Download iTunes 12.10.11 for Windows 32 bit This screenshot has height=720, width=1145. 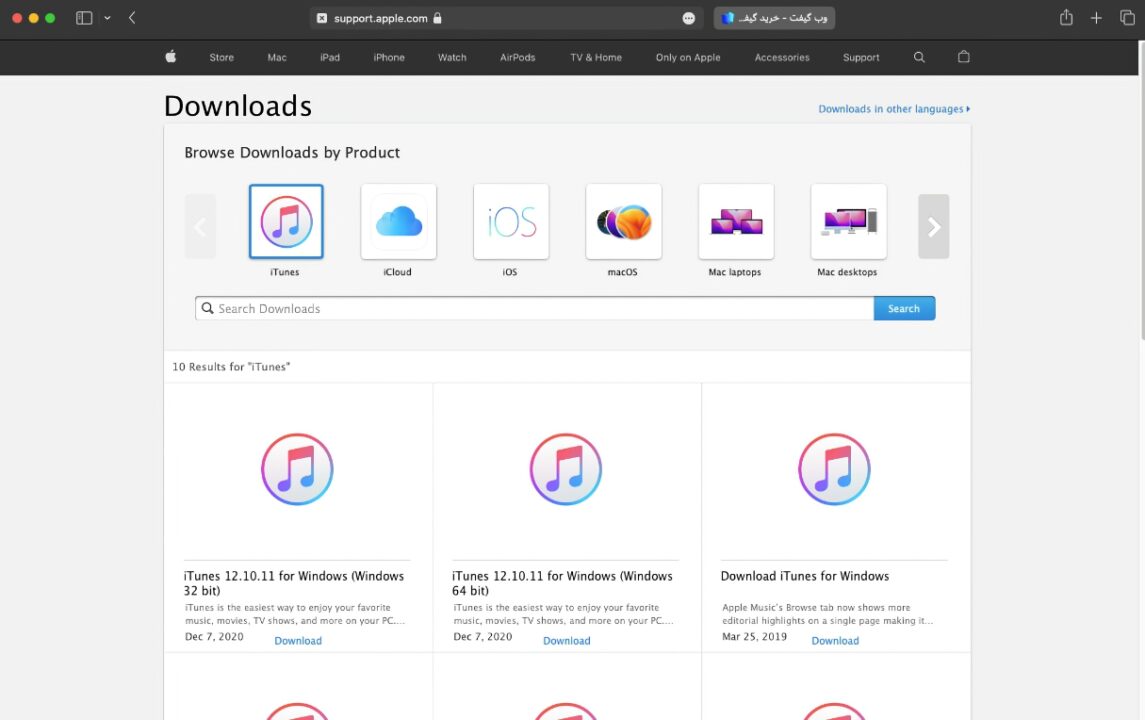[x=298, y=640]
